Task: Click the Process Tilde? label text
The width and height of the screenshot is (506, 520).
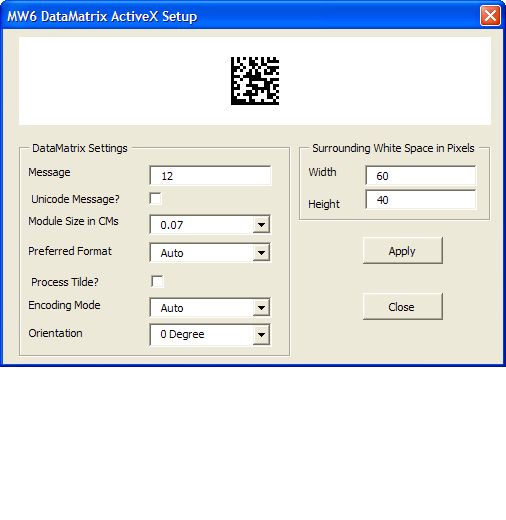Action: (65, 282)
